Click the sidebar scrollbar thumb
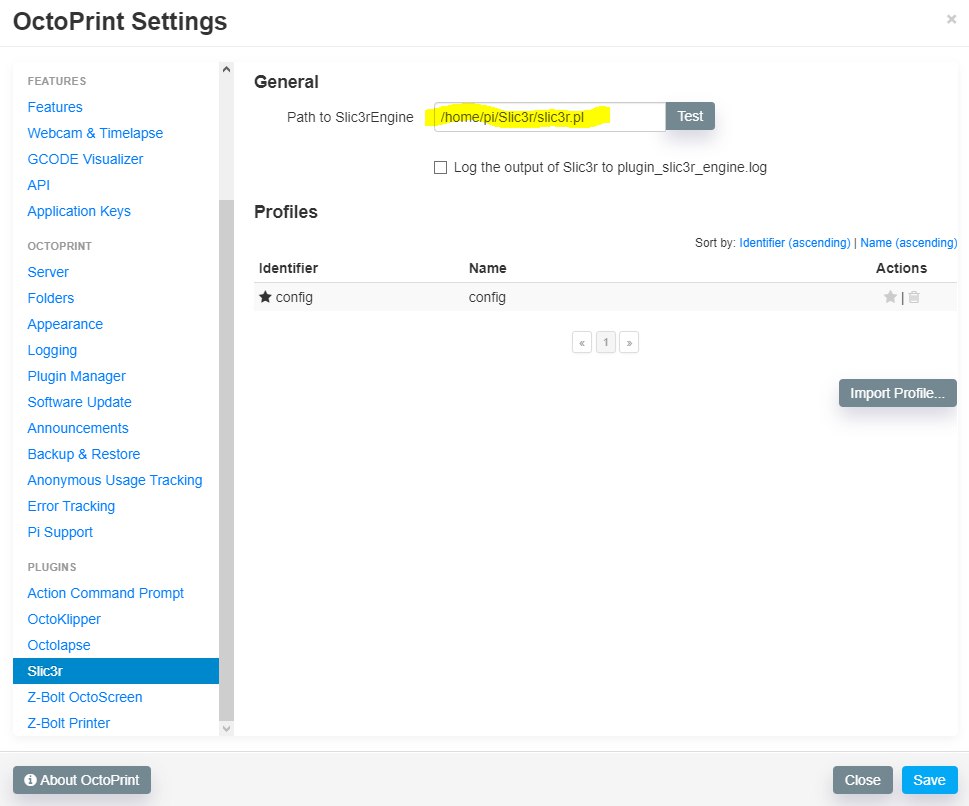969x806 pixels. (x=226, y=460)
